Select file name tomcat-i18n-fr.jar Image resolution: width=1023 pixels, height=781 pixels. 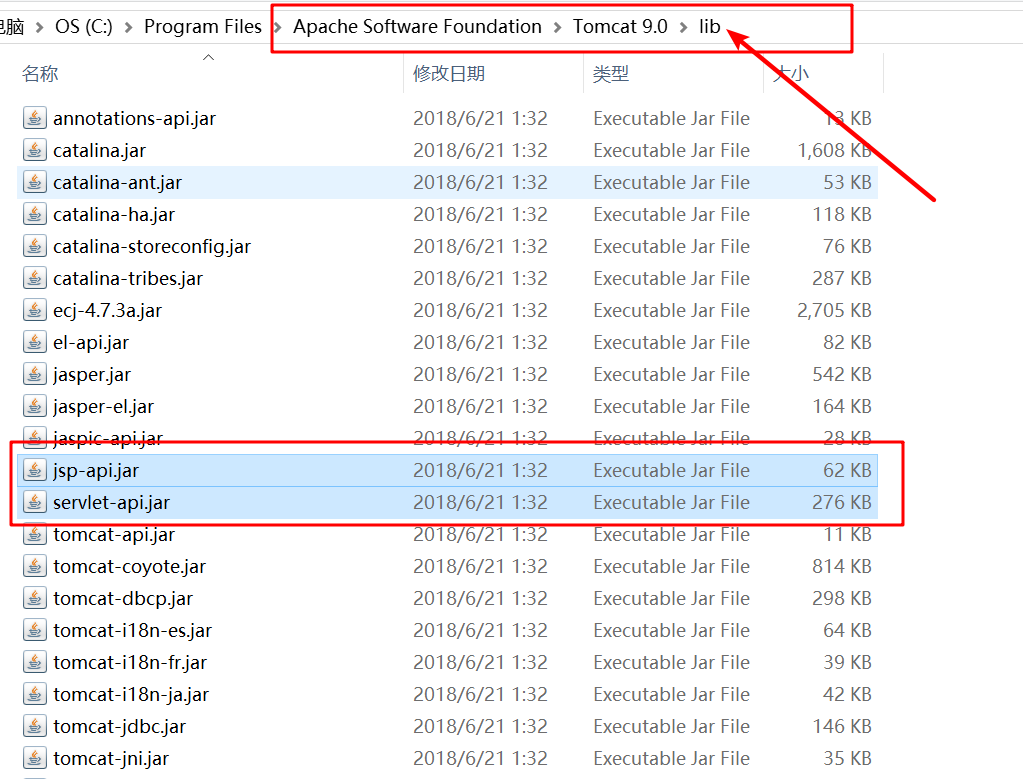coord(130,662)
